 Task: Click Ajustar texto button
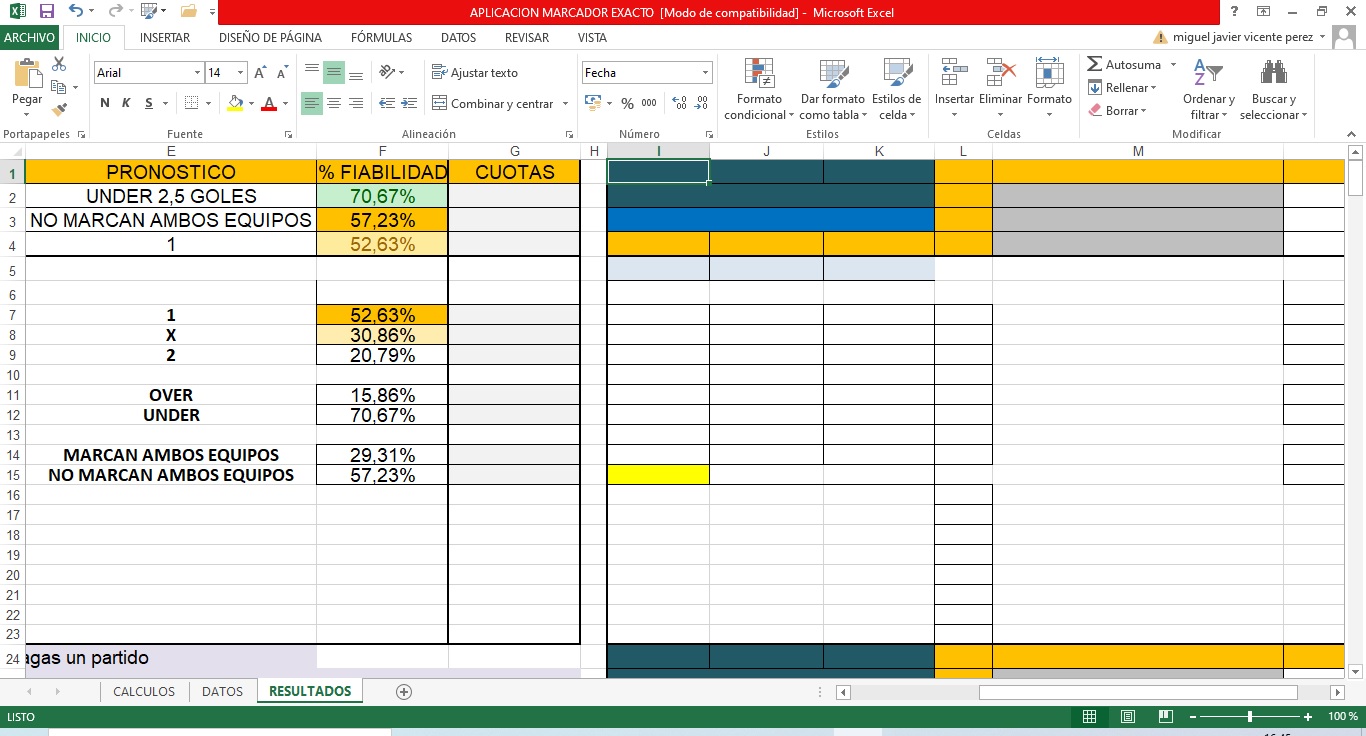(475, 73)
